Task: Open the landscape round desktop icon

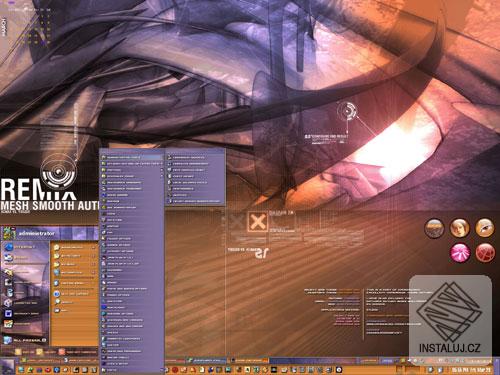Action: [434, 228]
